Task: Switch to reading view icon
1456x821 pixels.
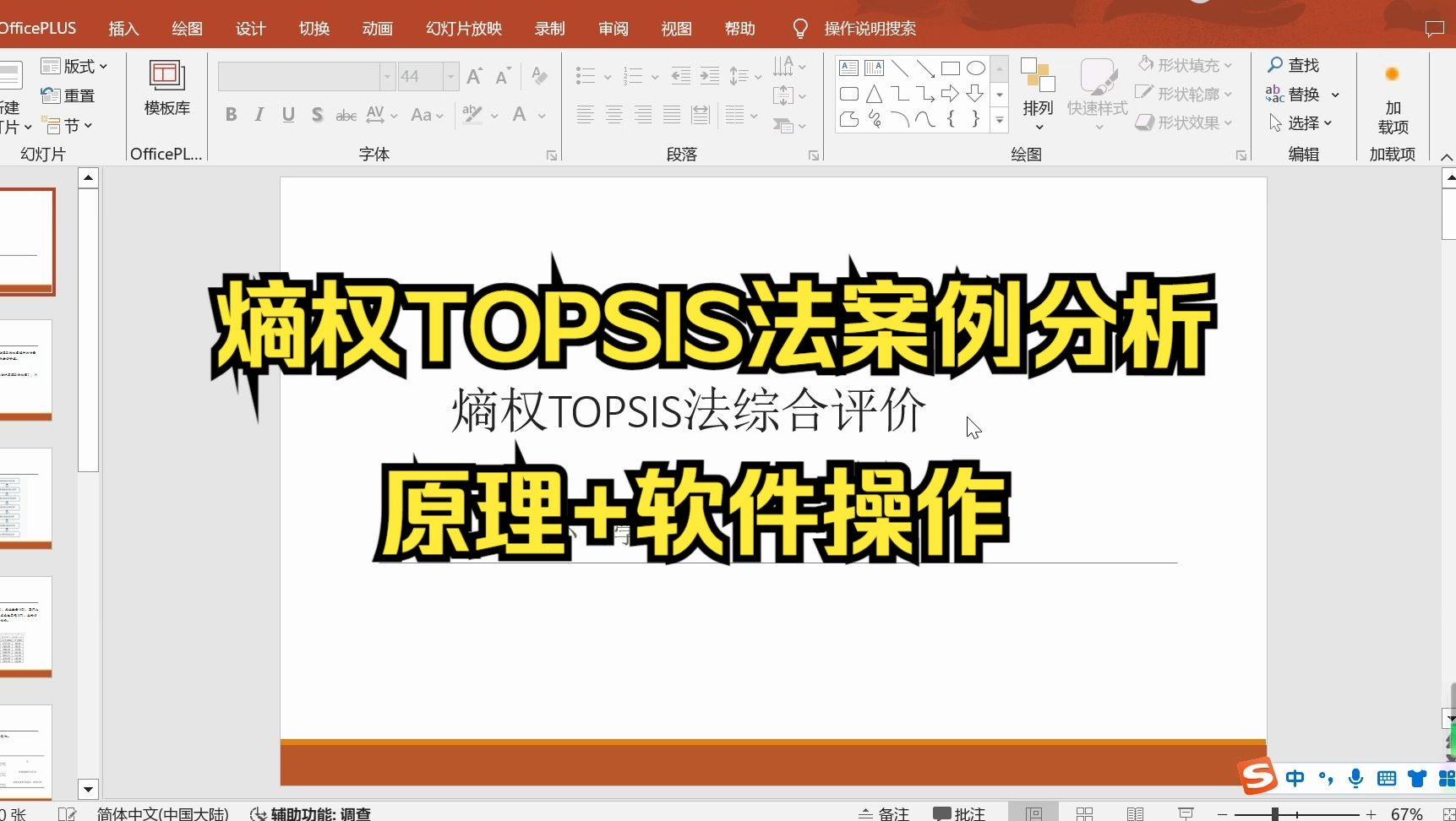Action: [1136, 814]
